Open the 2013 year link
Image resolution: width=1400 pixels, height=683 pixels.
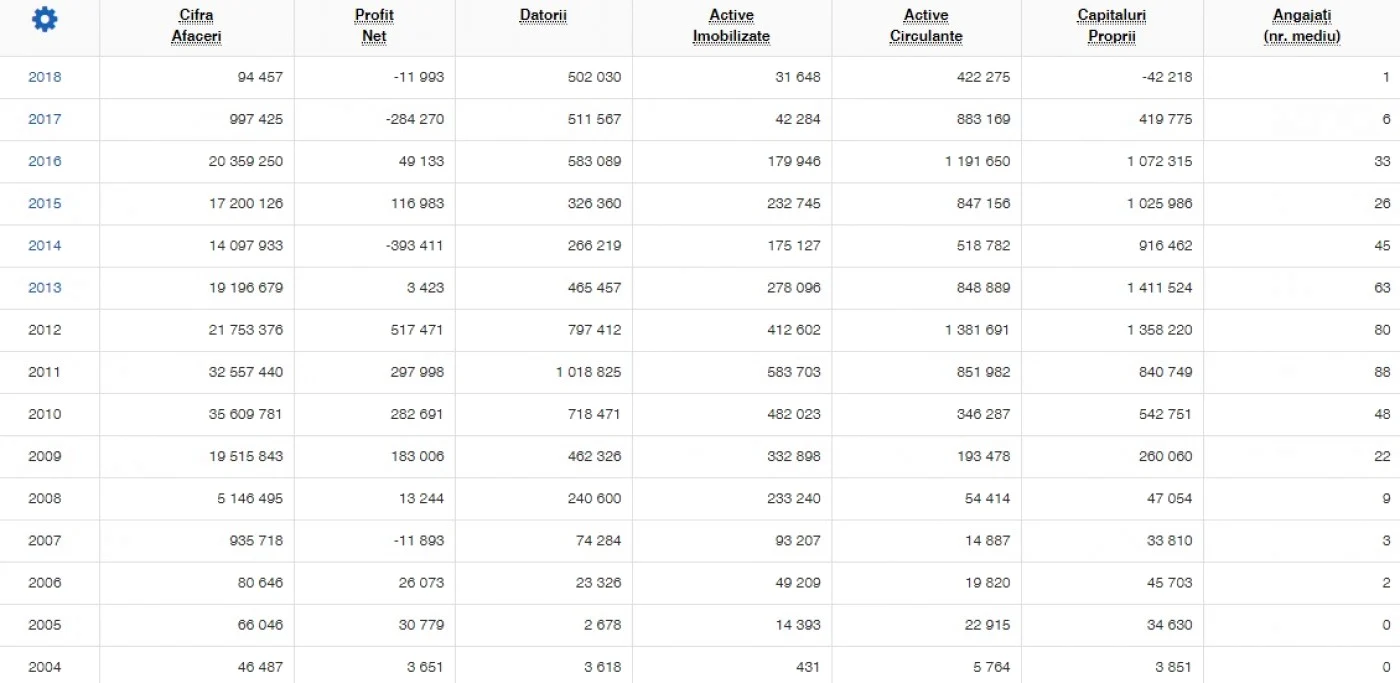coord(44,287)
